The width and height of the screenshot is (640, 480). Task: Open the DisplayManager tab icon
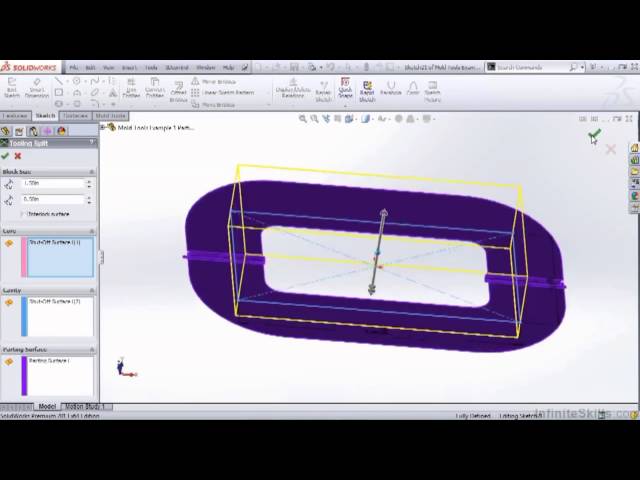coord(62,131)
